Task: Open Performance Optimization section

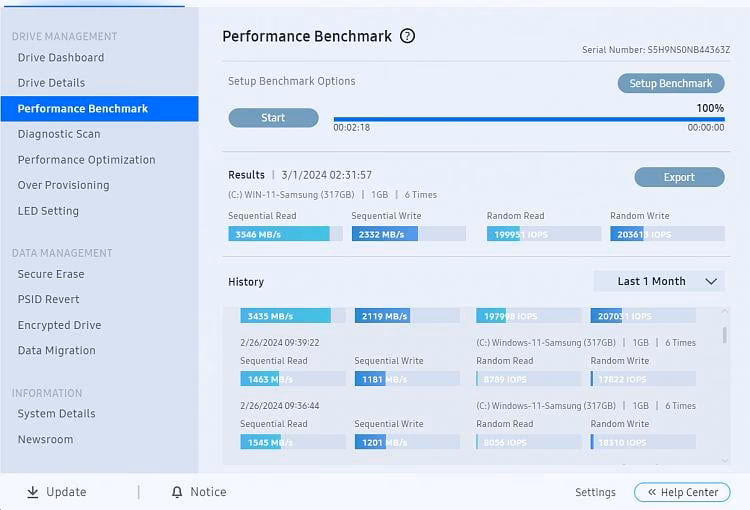Action: click(86, 160)
